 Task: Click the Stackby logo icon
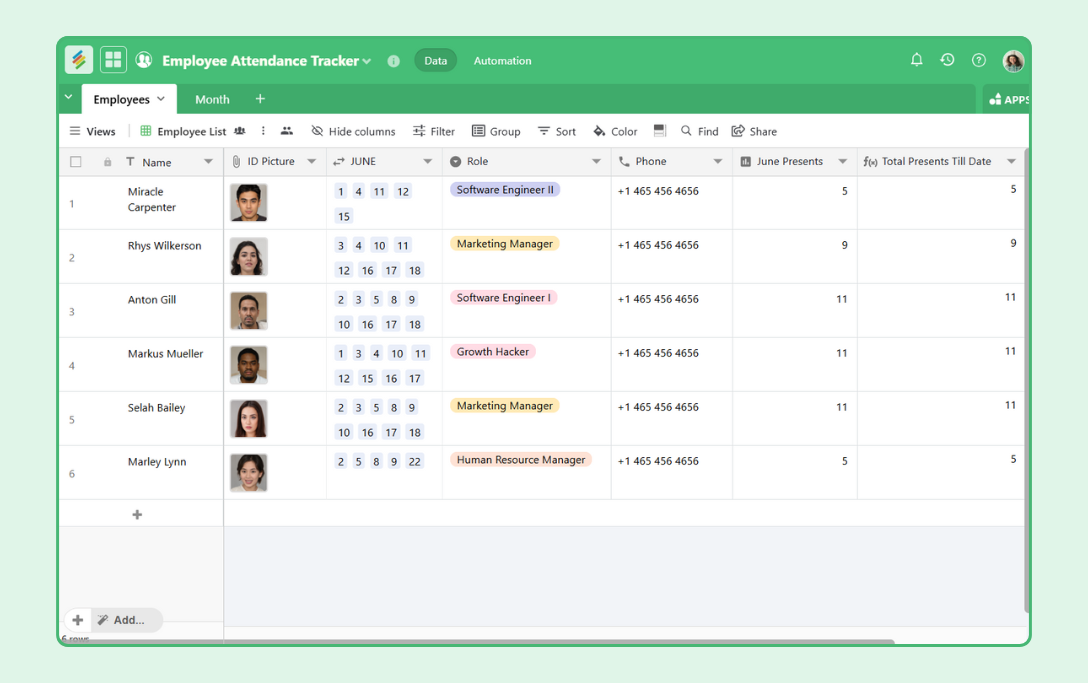[79, 60]
